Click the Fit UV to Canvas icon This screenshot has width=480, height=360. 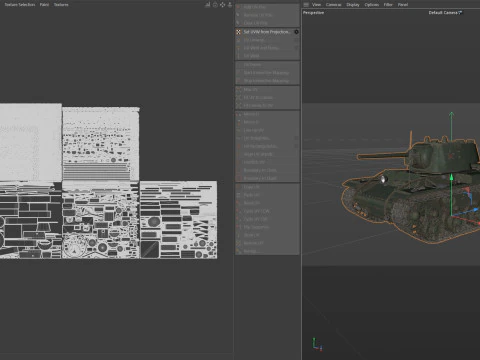coord(239,98)
